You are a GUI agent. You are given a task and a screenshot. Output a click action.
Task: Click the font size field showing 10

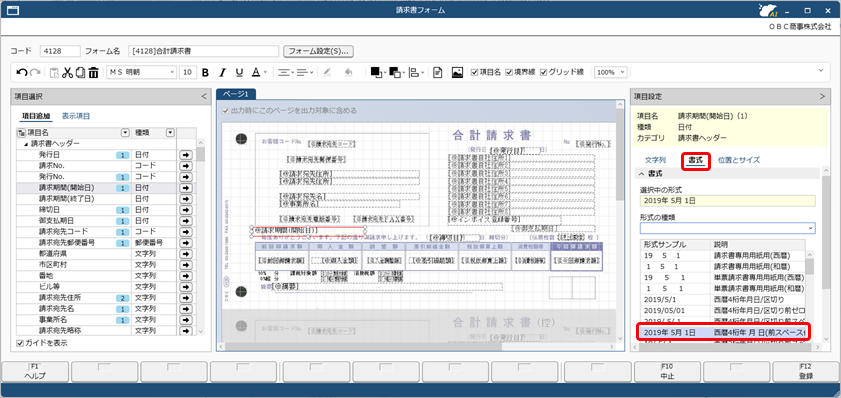click(188, 72)
